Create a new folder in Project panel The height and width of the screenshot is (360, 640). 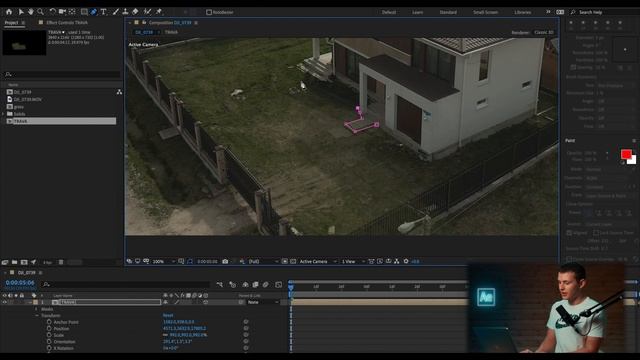coord(14,262)
